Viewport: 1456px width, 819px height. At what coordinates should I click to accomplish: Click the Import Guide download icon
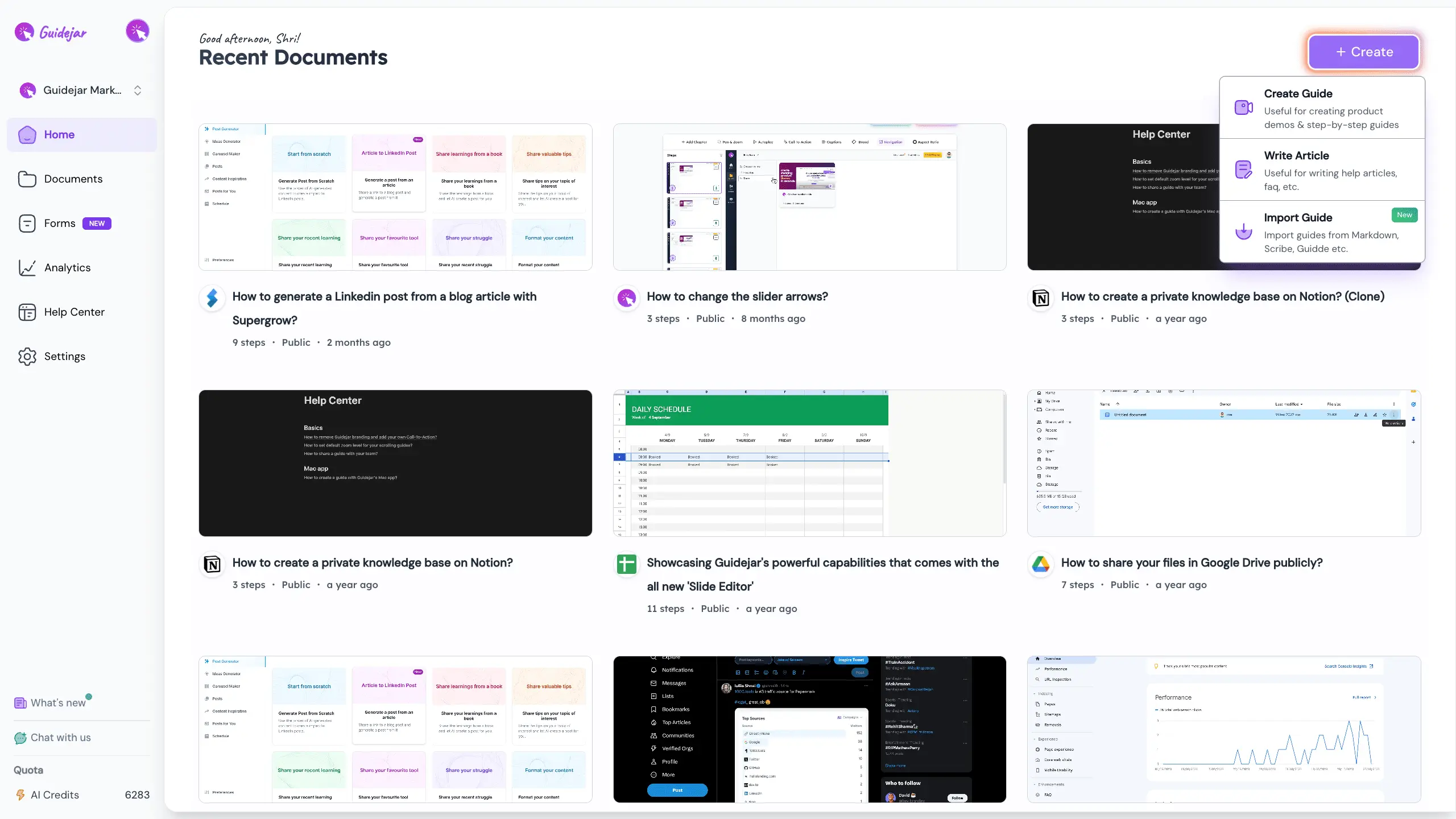tap(1244, 231)
